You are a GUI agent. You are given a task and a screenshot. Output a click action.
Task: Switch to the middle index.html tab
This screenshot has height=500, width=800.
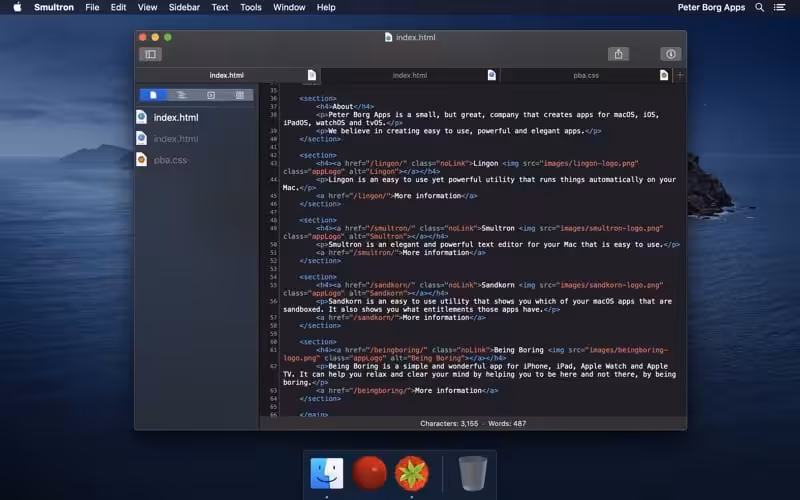coord(409,75)
